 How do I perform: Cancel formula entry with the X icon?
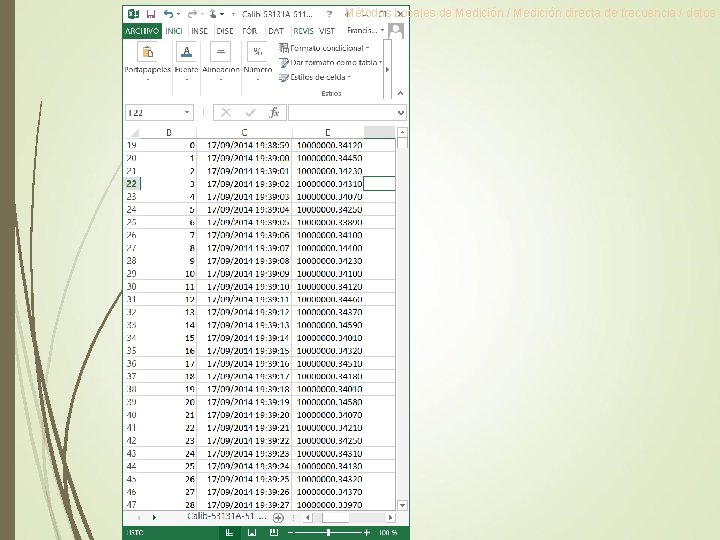pyautogui.click(x=225, y=112)
